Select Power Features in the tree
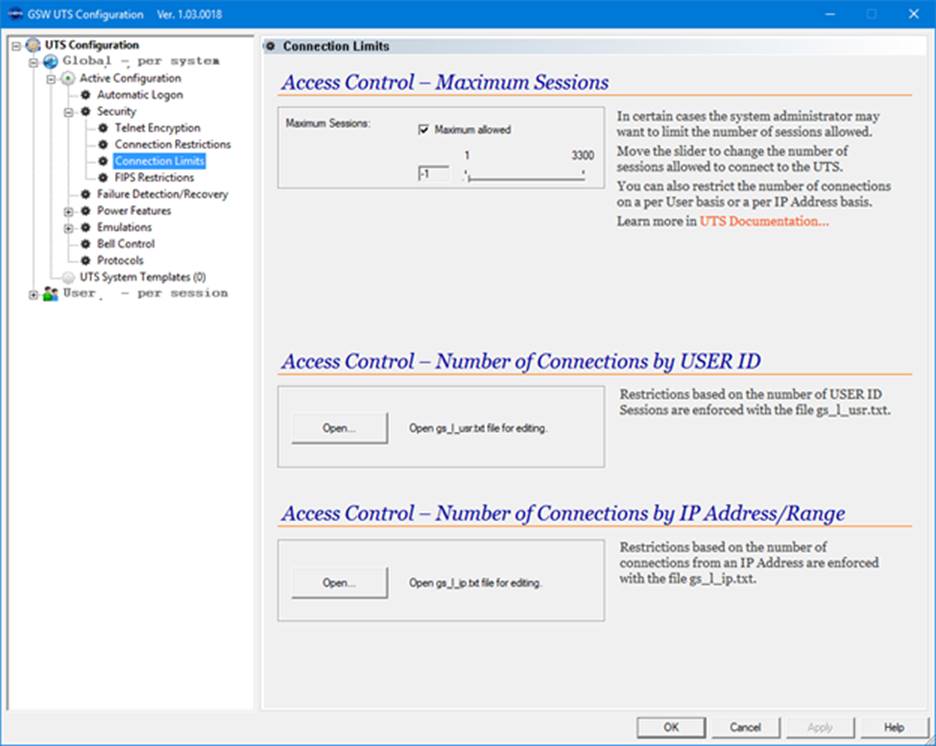Viewport: 936px width, 746px height. pyautogui.click(x=134, y=211)
